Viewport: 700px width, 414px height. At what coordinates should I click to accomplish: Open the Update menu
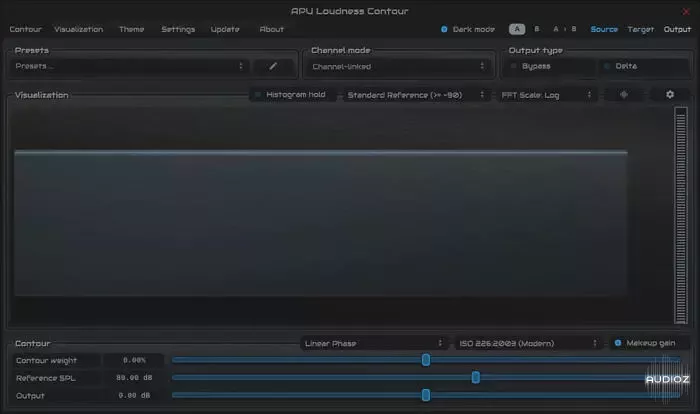(x=225, y=29)
